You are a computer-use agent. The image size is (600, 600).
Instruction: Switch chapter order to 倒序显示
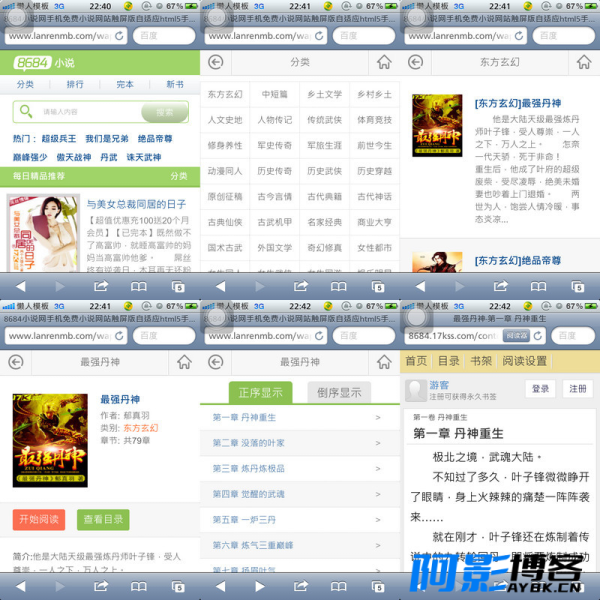click(339, 392)
